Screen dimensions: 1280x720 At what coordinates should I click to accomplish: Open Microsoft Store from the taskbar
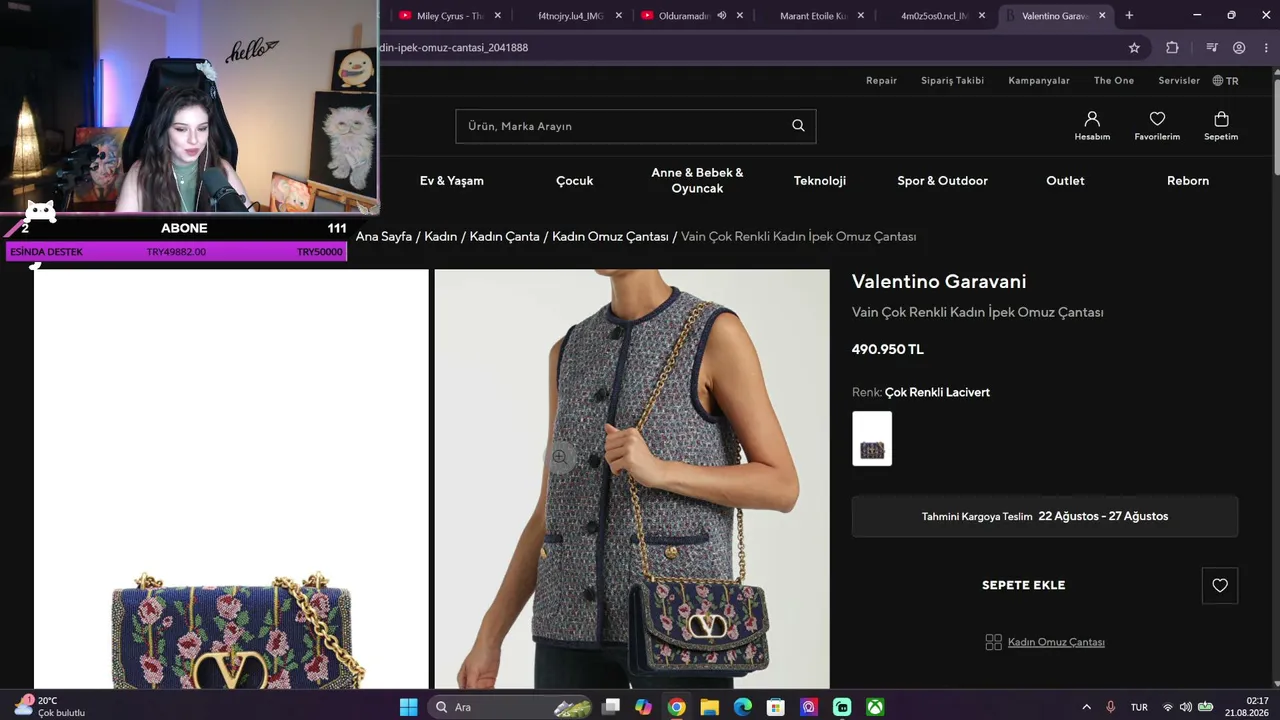[x=775, y=707]
